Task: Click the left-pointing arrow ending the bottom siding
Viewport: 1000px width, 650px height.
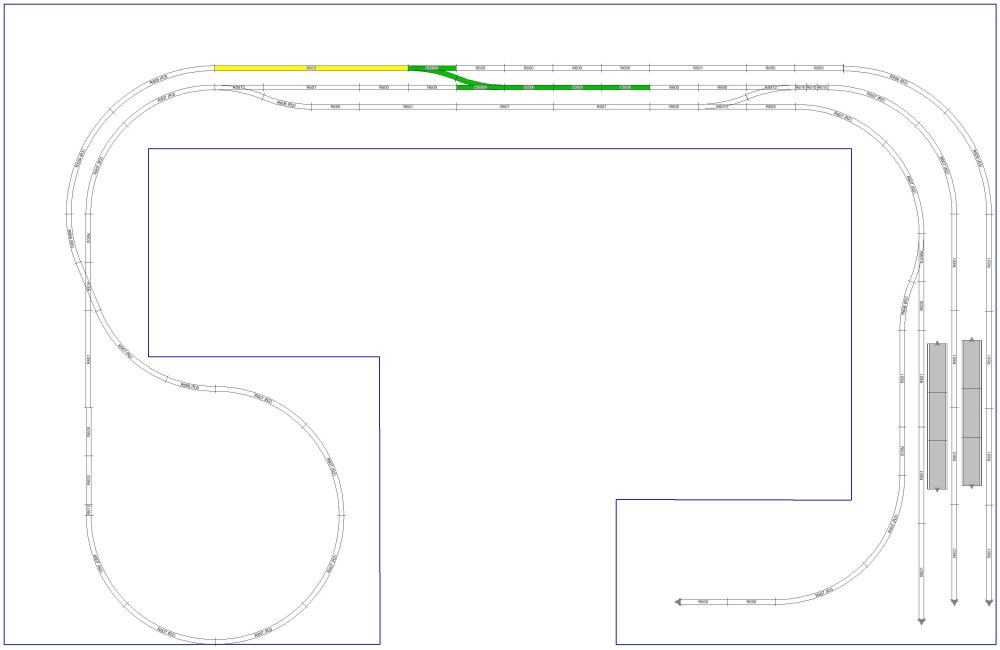Action: (x=678, y=602)
